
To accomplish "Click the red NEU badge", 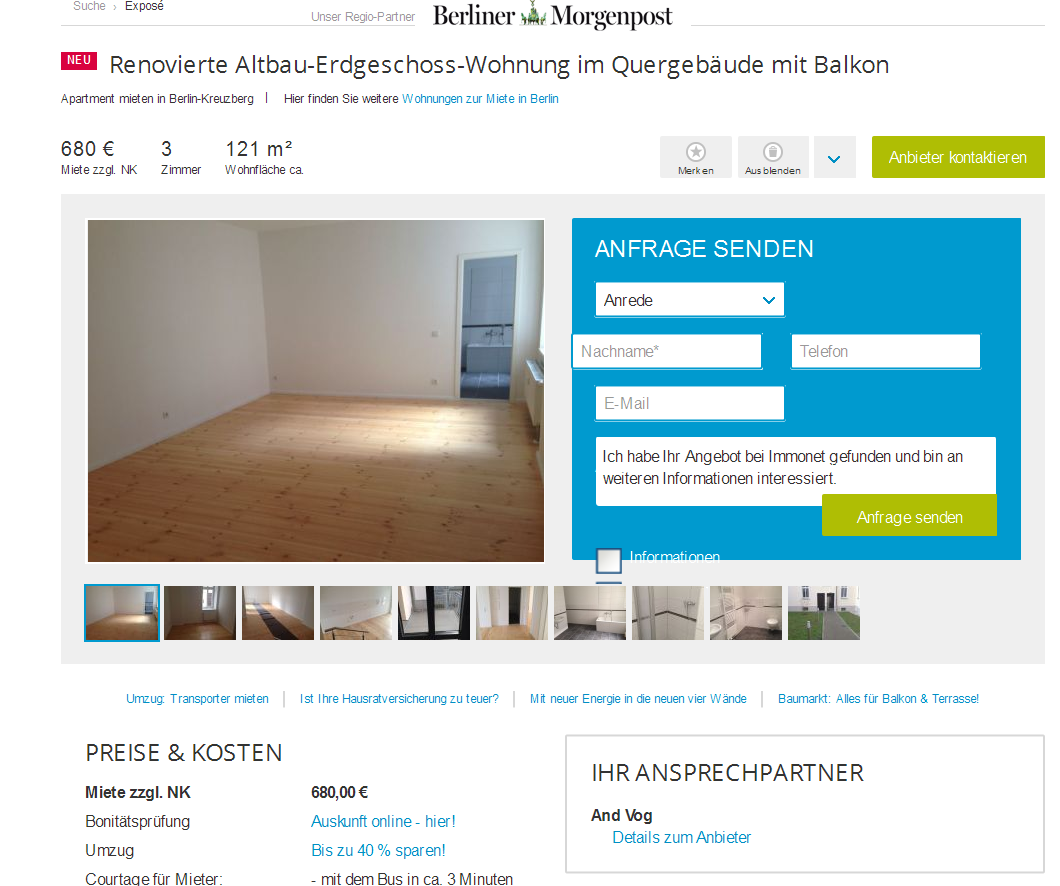I will (79, 60).
